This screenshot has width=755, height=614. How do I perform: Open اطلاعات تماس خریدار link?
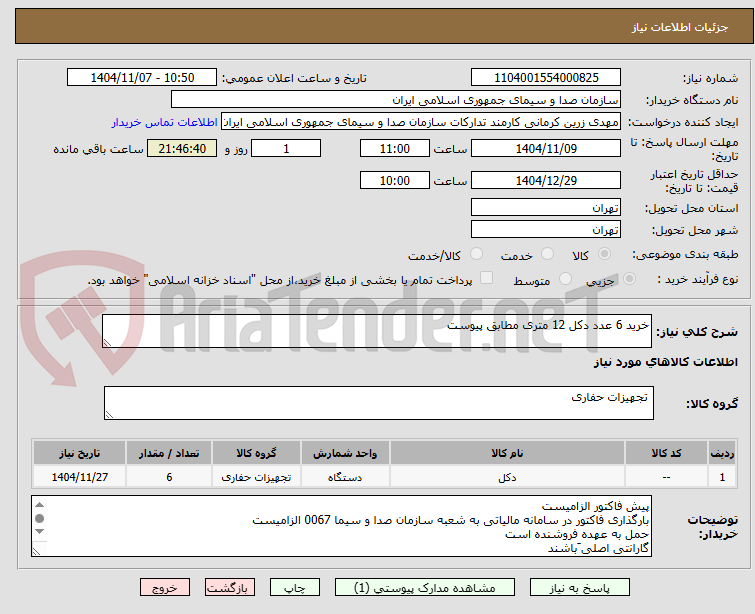point(165,122)
